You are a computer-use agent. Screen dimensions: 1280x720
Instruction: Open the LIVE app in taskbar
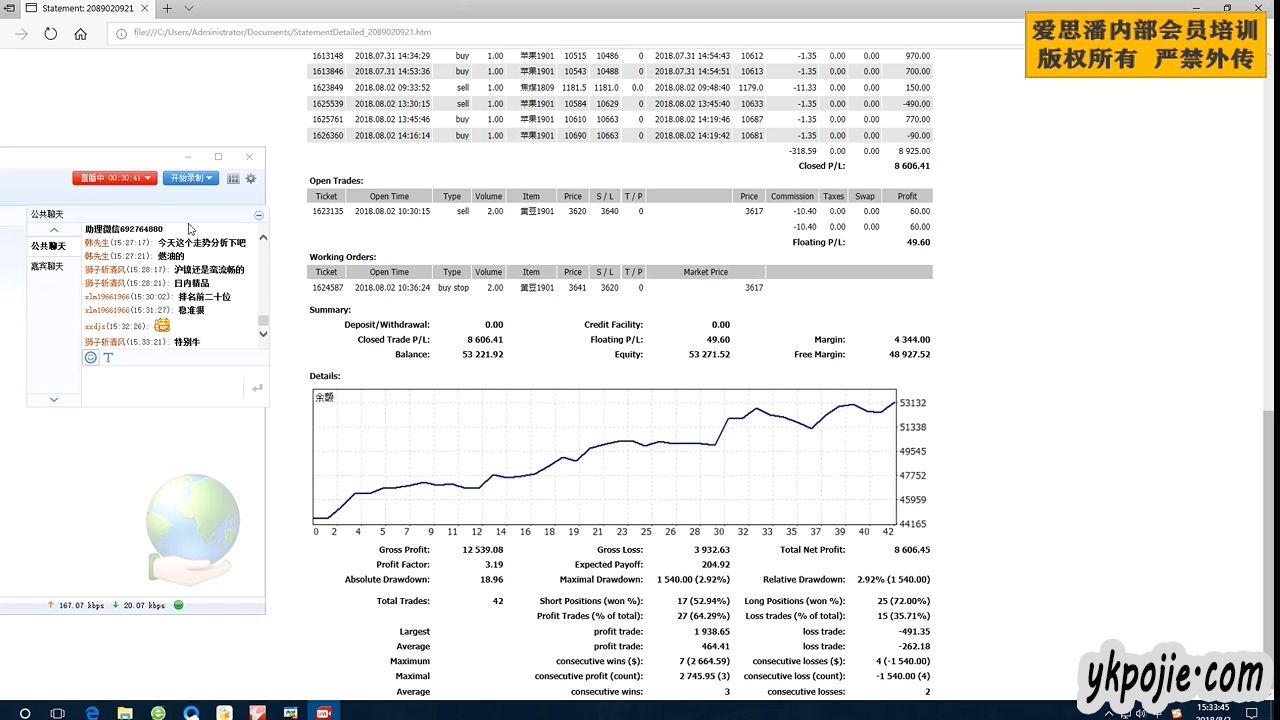tap(324, 713)
